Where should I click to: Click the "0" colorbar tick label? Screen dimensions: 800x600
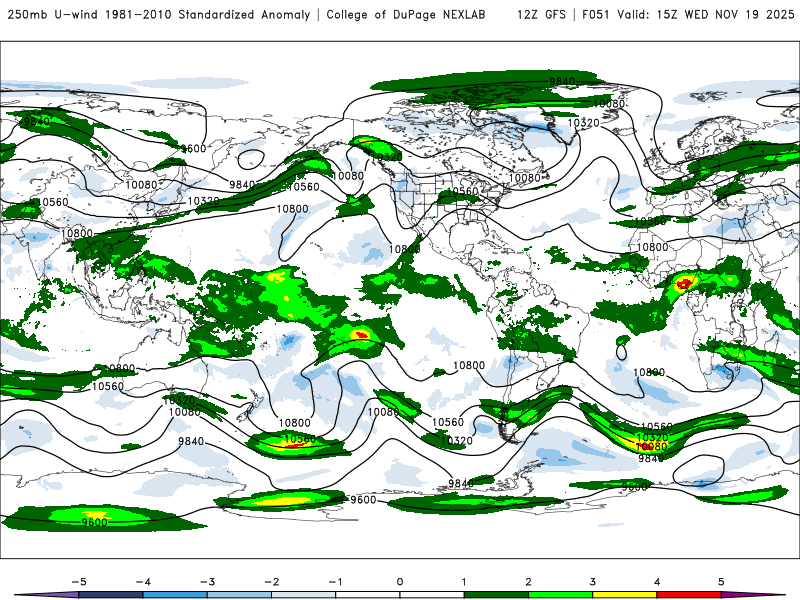tap(400, 582)
